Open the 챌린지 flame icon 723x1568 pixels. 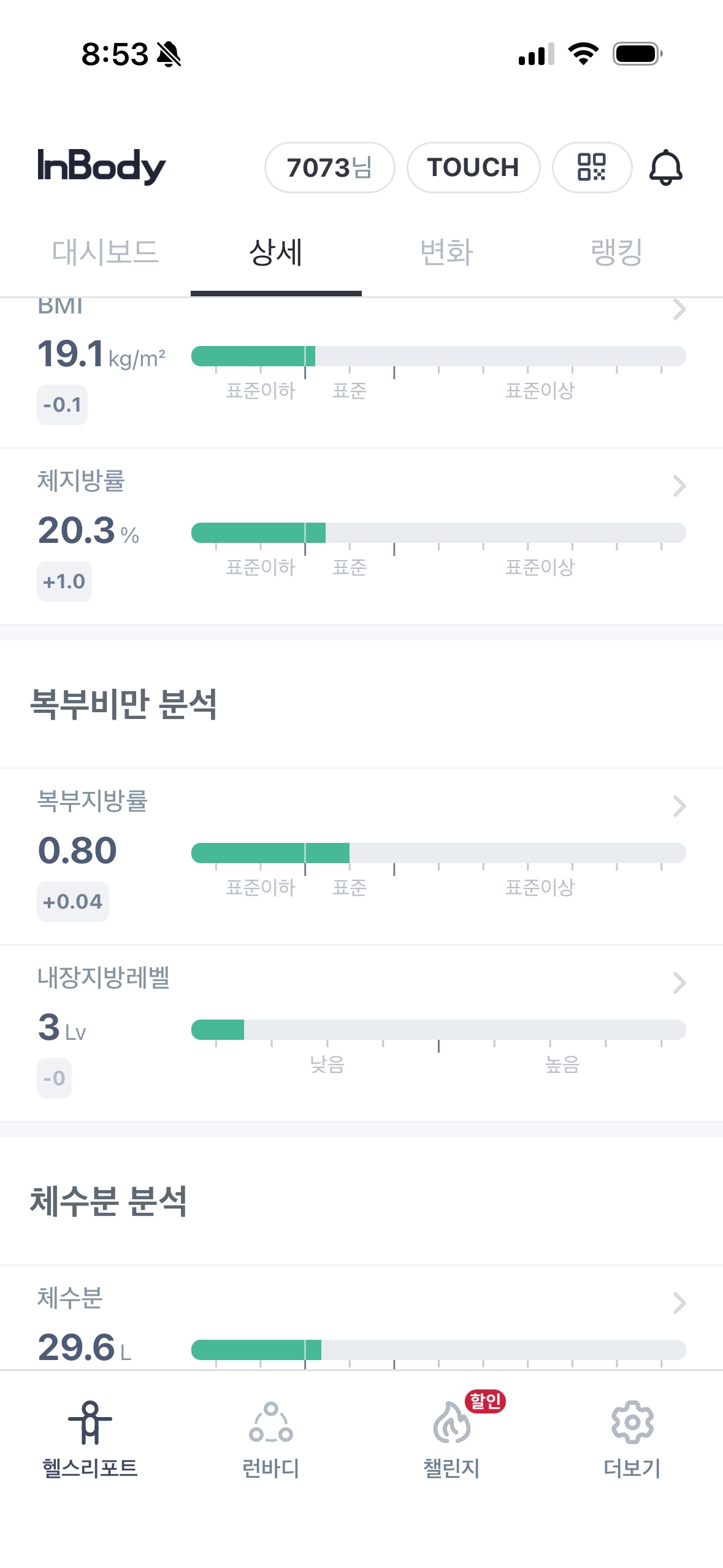coord(451,1423)
